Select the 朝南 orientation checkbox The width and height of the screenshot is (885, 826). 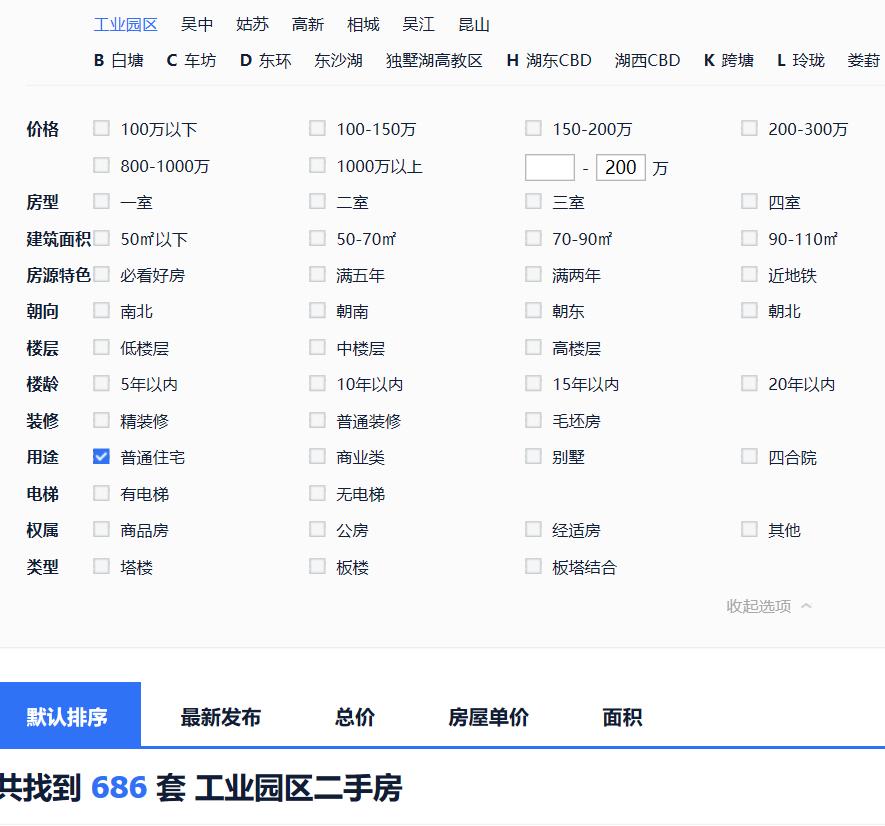pyautogui.click(x=317, y=310)
